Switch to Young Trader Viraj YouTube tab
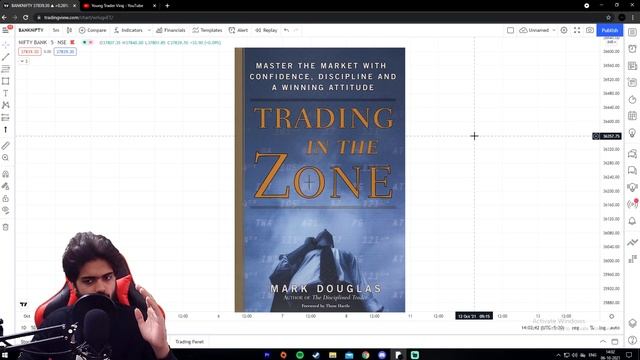640x360 pixels. coord(118,6)
